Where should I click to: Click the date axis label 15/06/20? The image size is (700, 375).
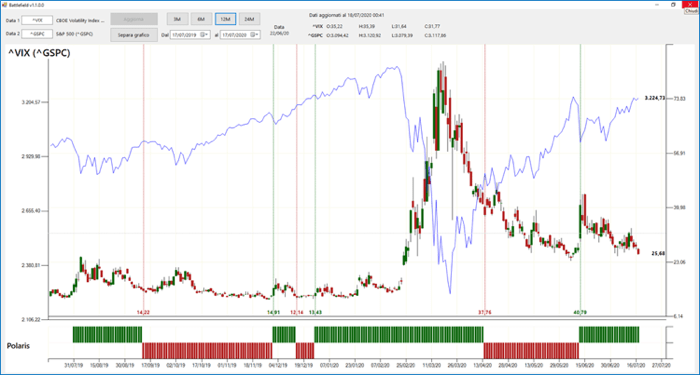click(585, 365)
